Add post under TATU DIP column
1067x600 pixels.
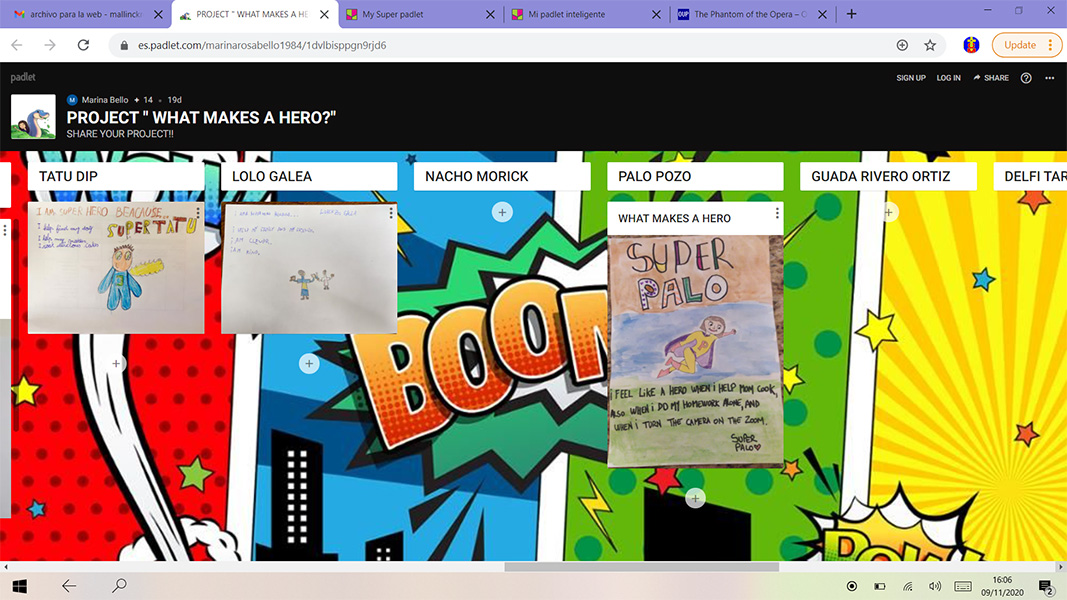pos(116,364)
